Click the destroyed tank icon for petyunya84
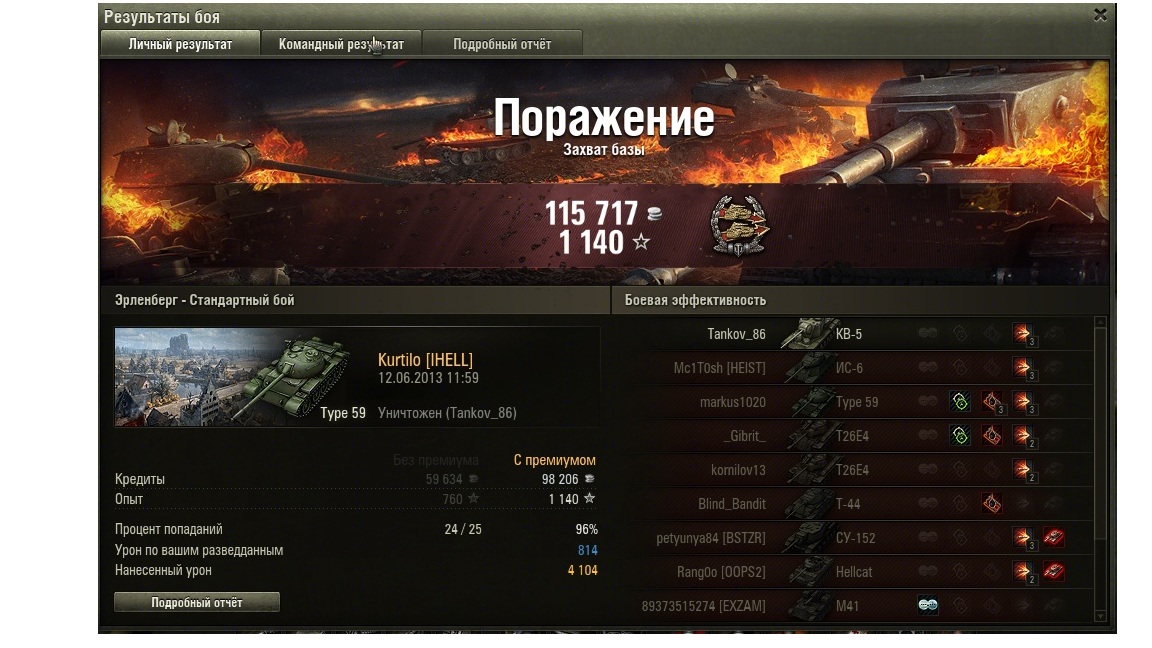Image resolution: width=1152 pixels, height=648 pixels. pyautogui.click(x=1054, y=538)
